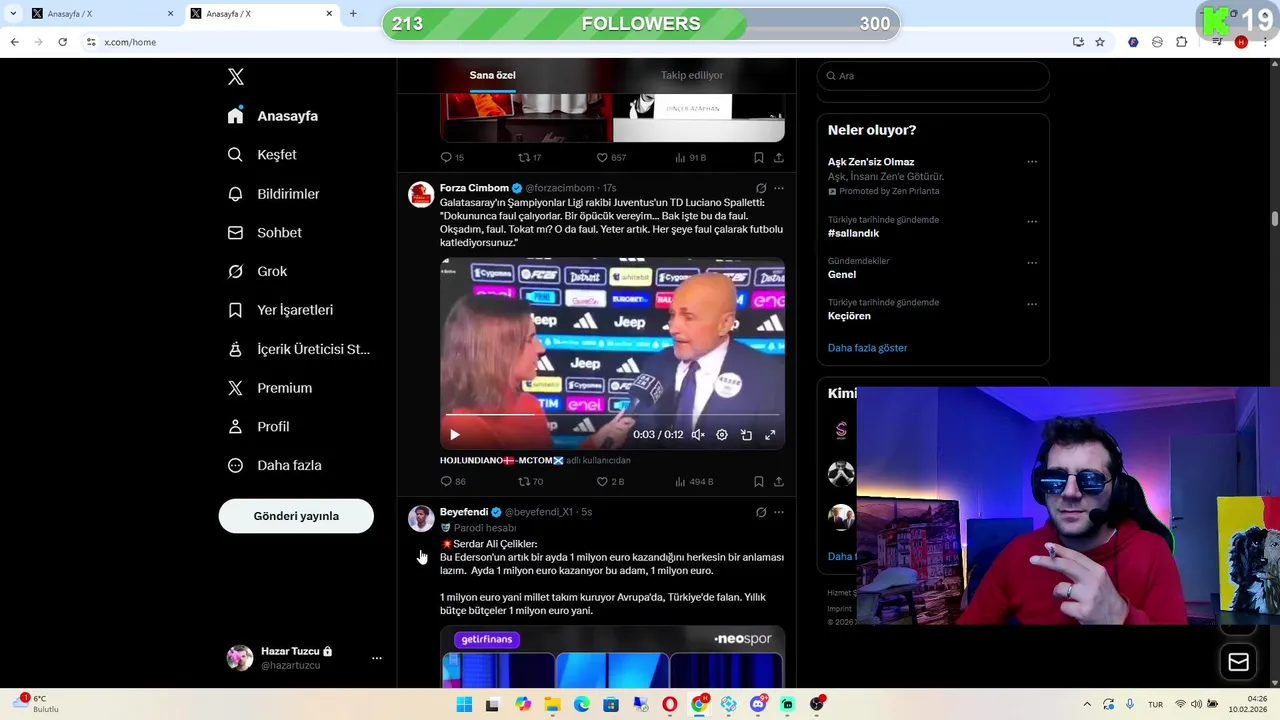Click @forzacimbom handle link
Viewport: 1280px width, 720px height.
[x=559, y=188]
